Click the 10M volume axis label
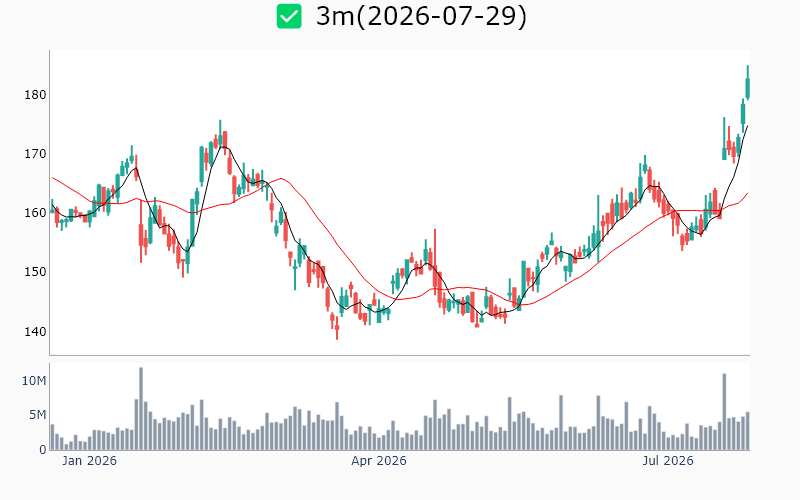 34,381
